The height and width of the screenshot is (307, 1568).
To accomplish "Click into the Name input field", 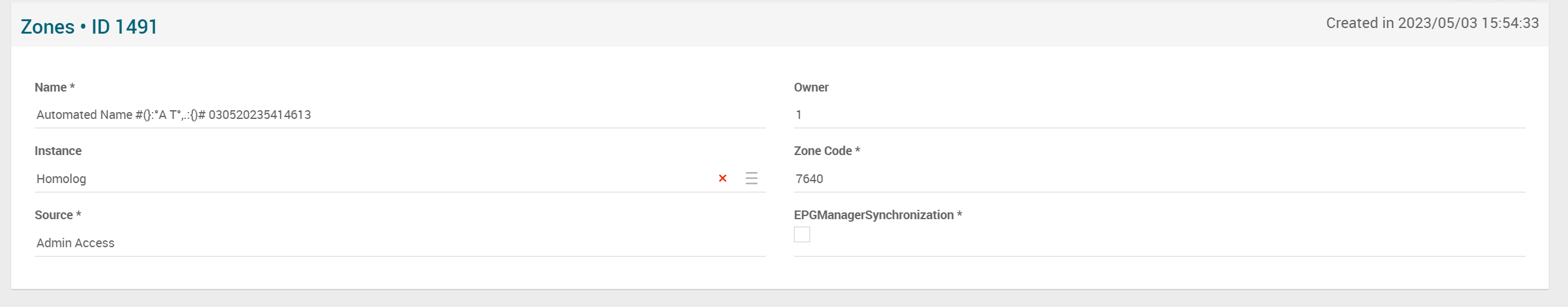I will click(x=398, y=115).
